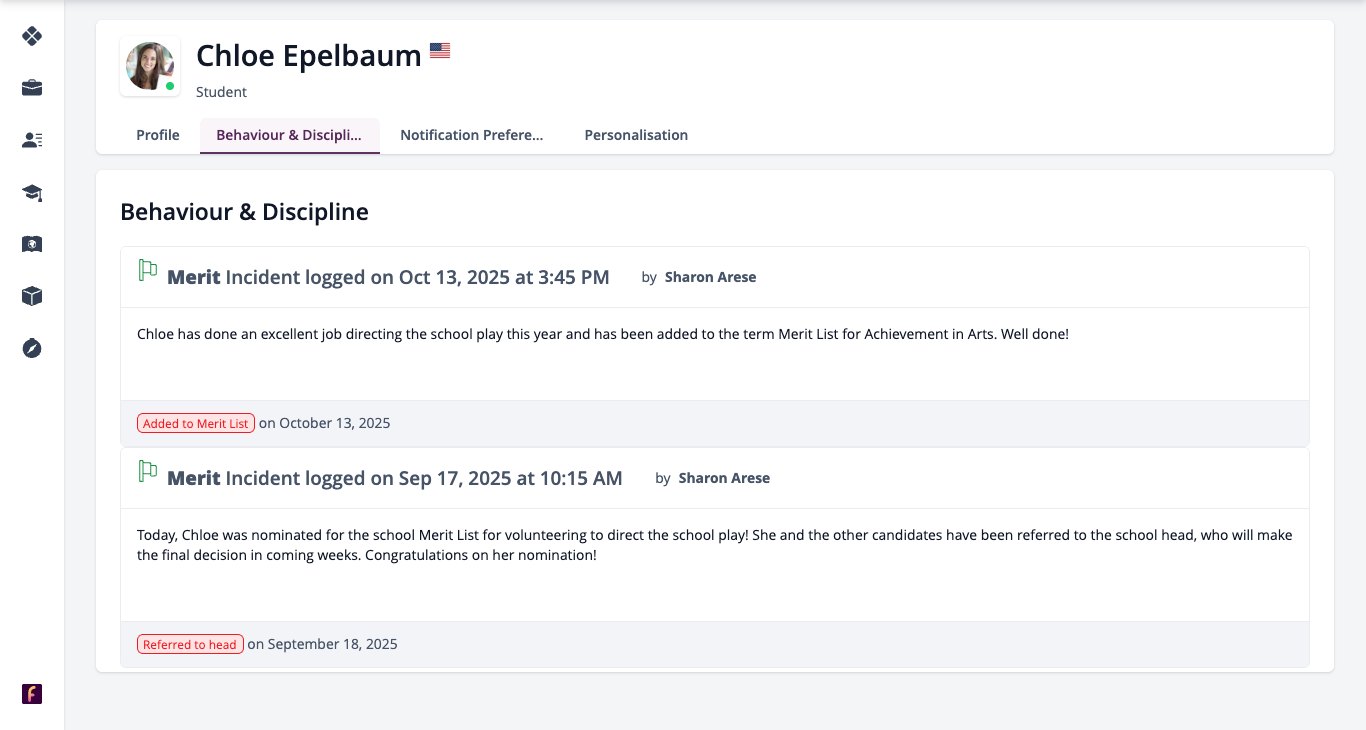Click Chloe Epelbaum's profile photo

[150, 67]
